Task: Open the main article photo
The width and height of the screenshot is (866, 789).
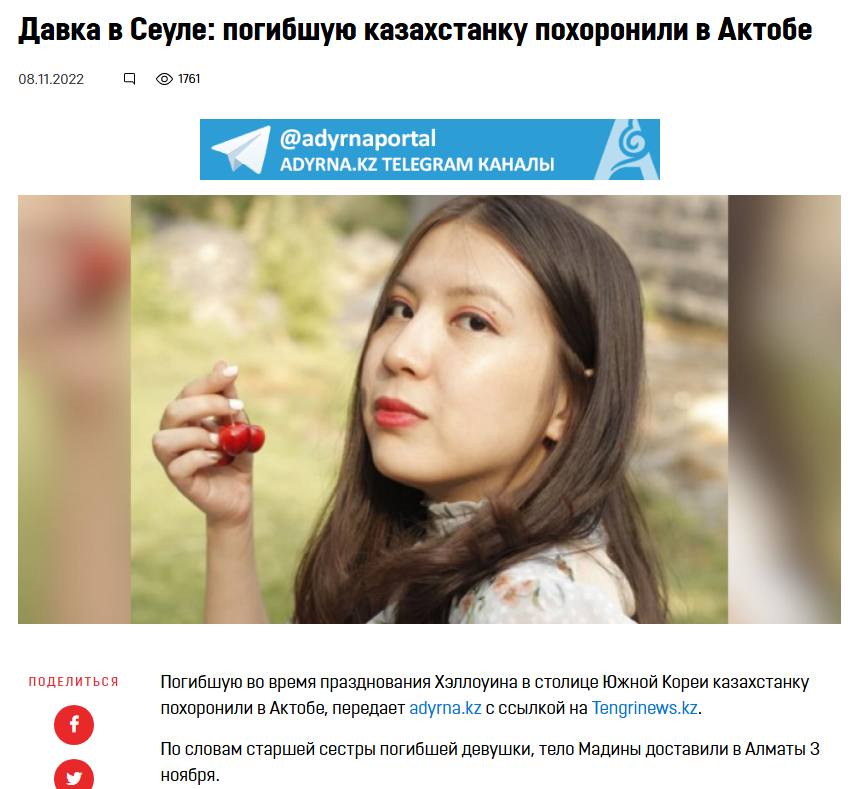Action: (x=429, y=409)
